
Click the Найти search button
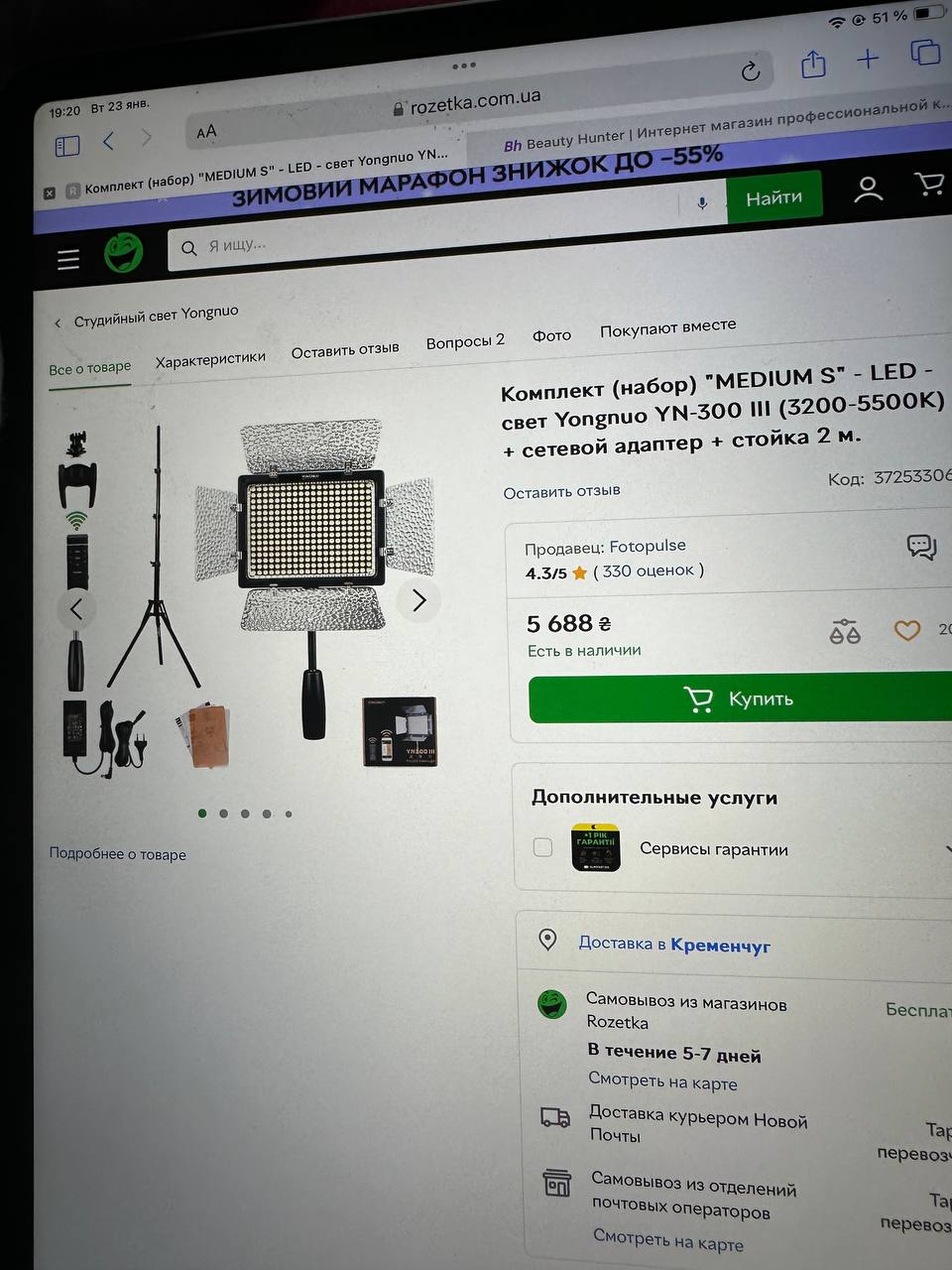pos(773,197)
